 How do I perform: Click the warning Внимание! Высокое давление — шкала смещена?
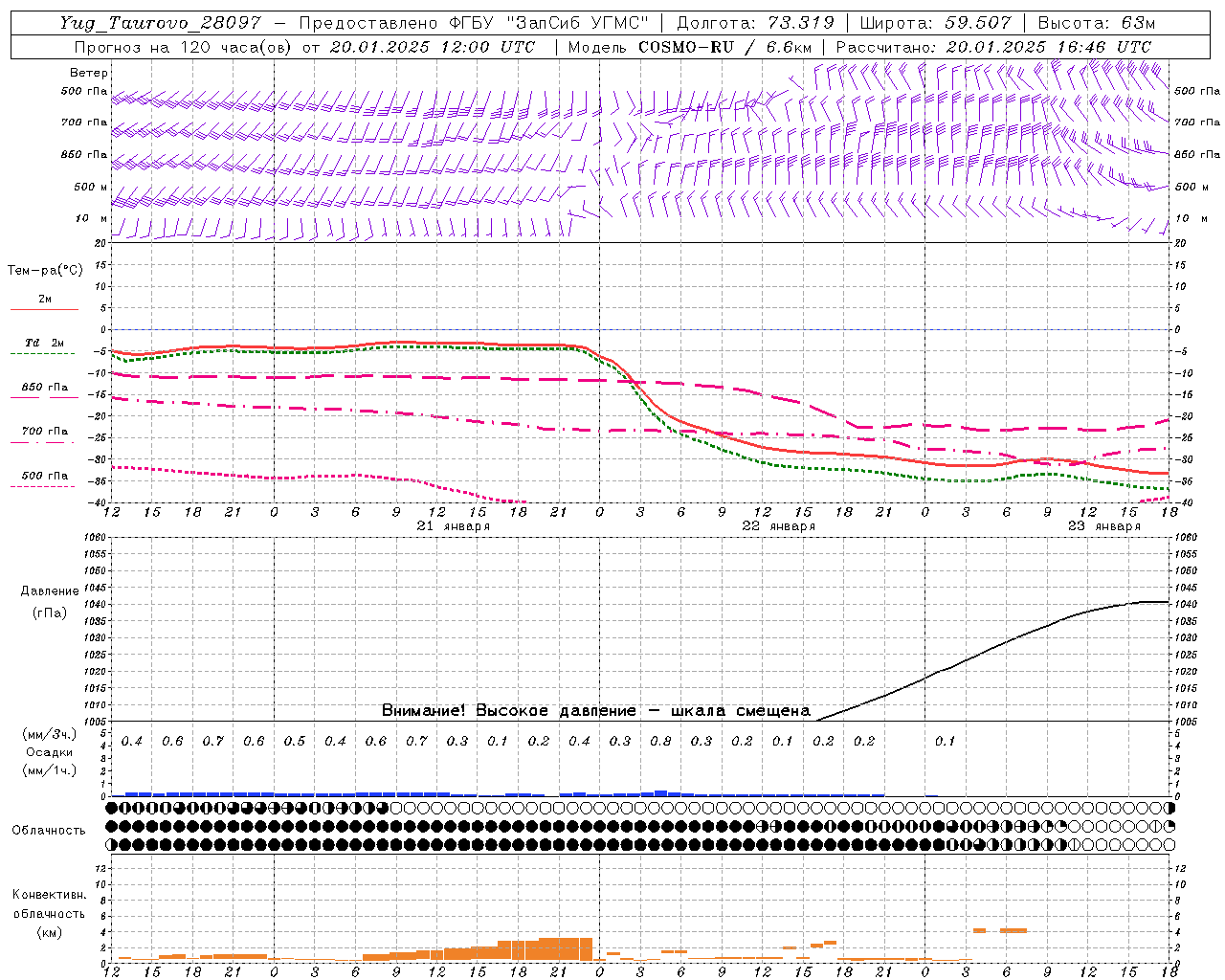pos(595,711)
